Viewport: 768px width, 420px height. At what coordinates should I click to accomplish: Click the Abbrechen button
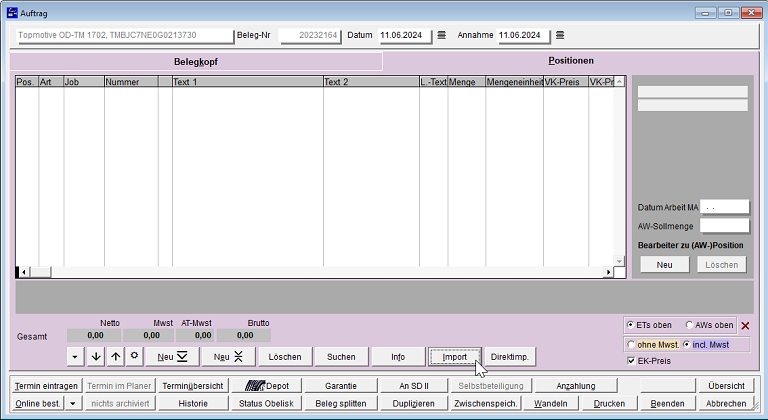point(726,404)
